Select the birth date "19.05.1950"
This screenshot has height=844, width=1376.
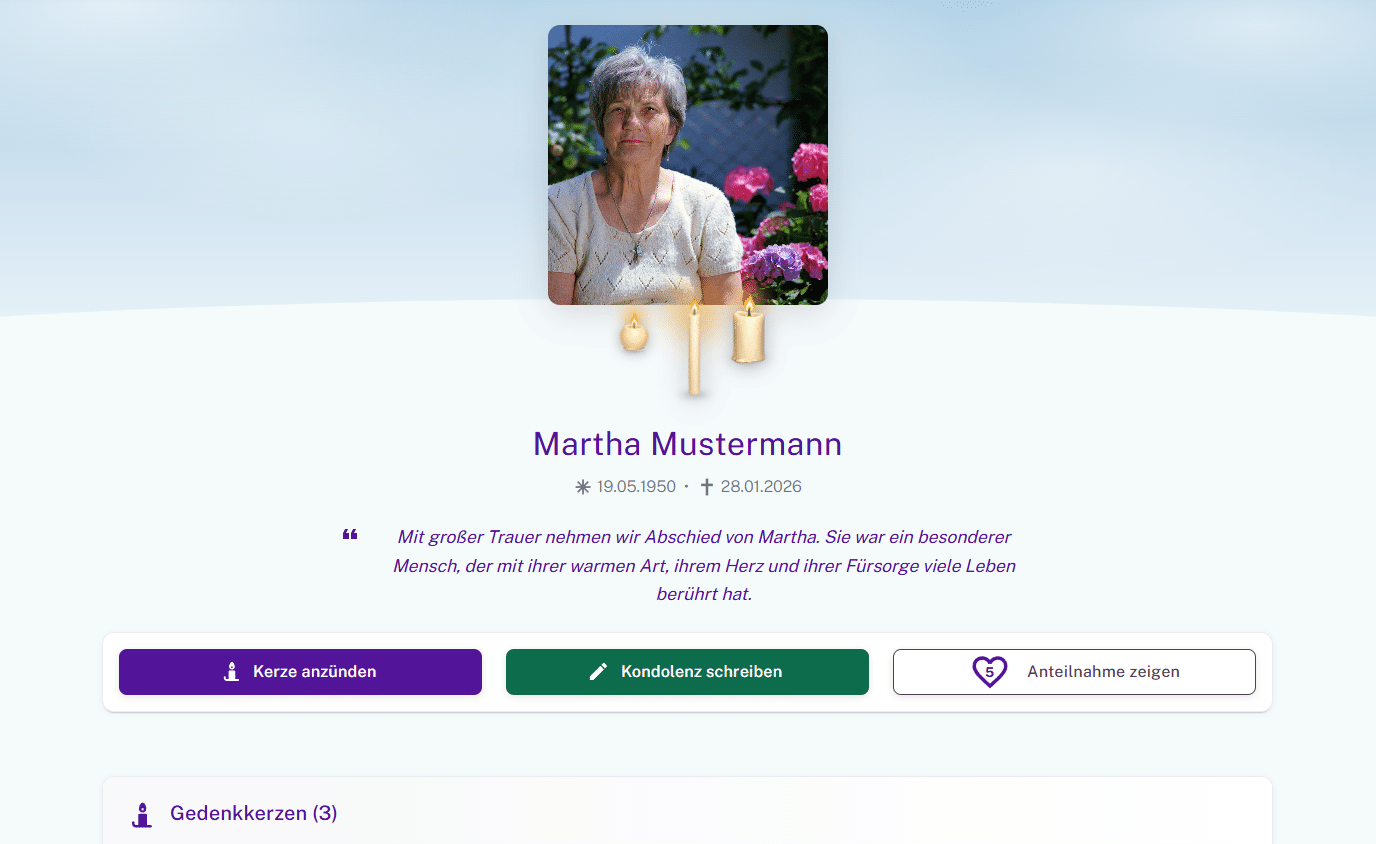tap(634, 486)
